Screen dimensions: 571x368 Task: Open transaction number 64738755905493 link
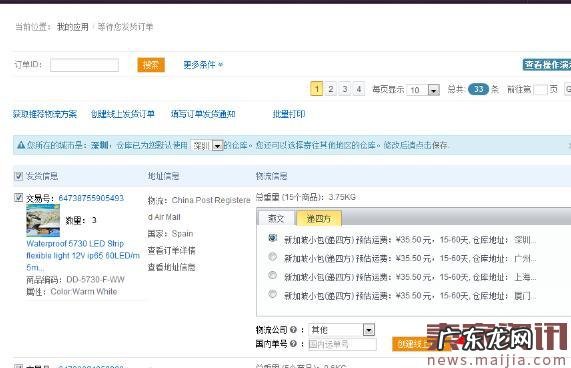click(x=91, y=198)
